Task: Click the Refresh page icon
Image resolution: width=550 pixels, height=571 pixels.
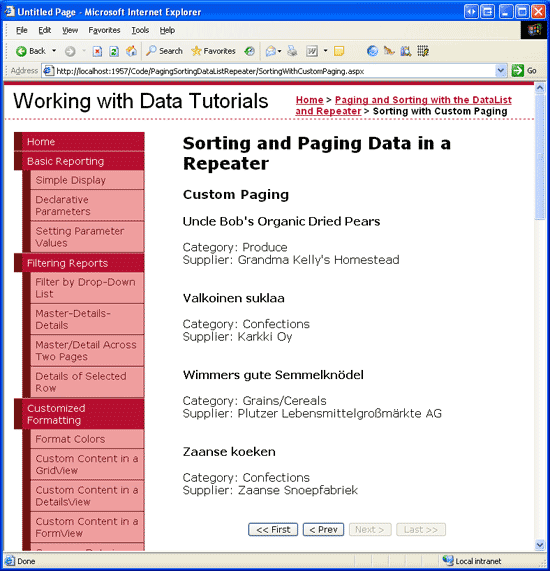Action: click(114, 51)
